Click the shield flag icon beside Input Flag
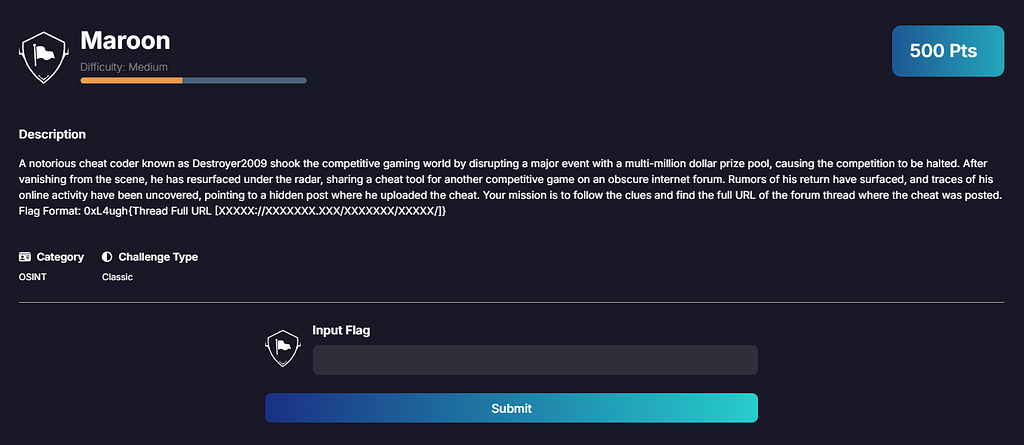Image resolution: width=1024 pixels, height=445 pixels. point(282,348)
